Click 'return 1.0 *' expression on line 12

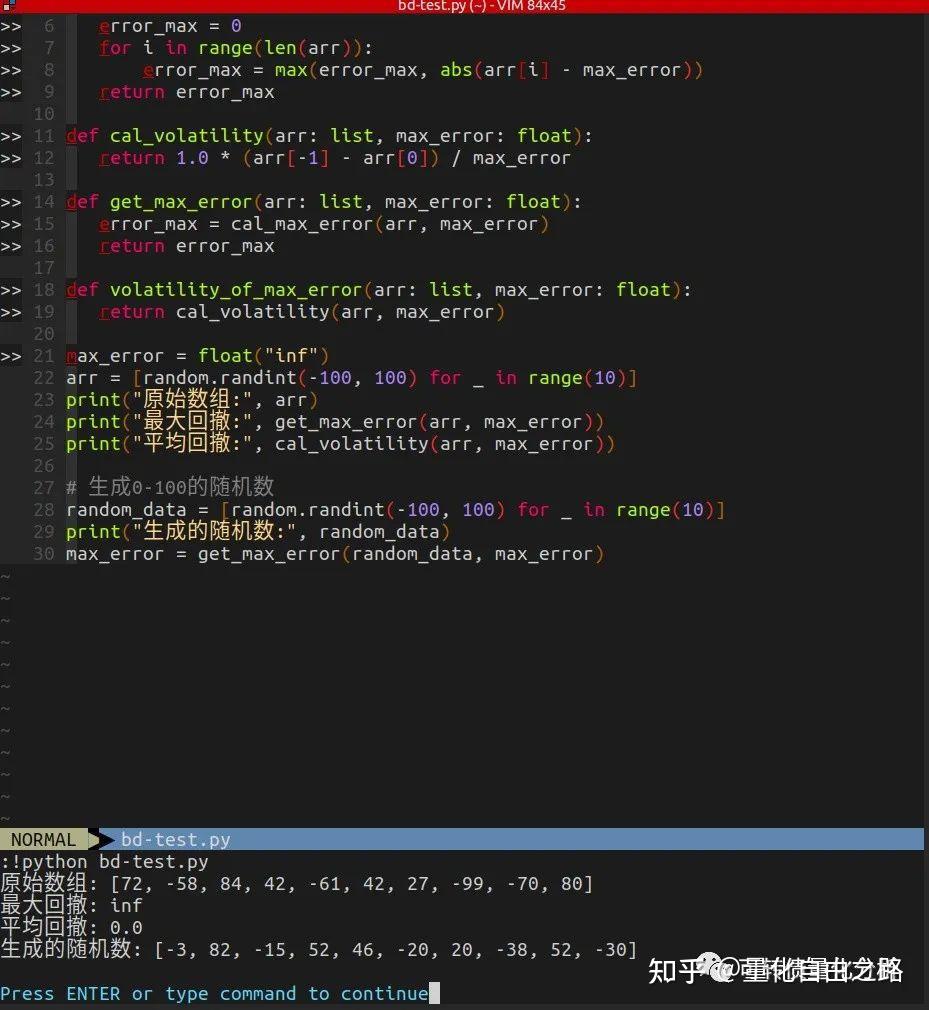pos(164,158)
